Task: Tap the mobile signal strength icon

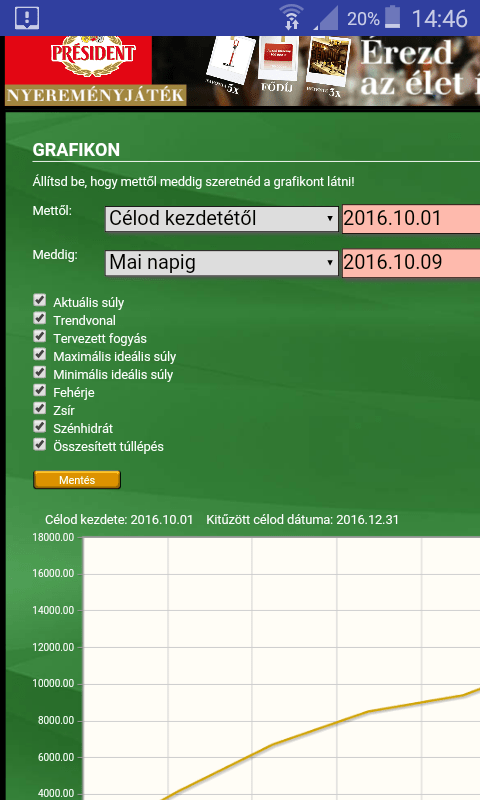Action: point(326,19)
